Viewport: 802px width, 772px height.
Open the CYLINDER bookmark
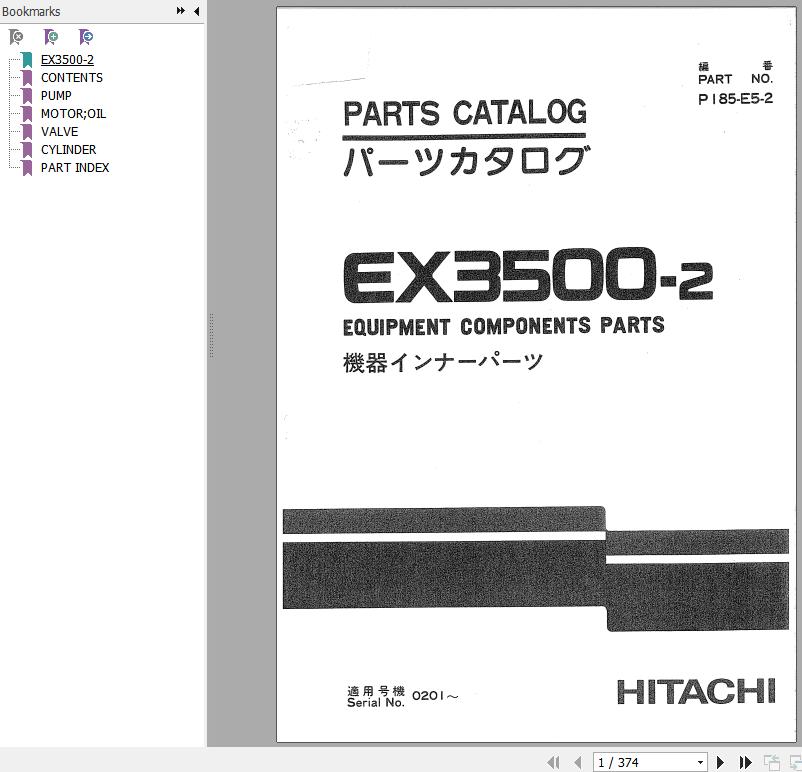click(x=69, y=149)
